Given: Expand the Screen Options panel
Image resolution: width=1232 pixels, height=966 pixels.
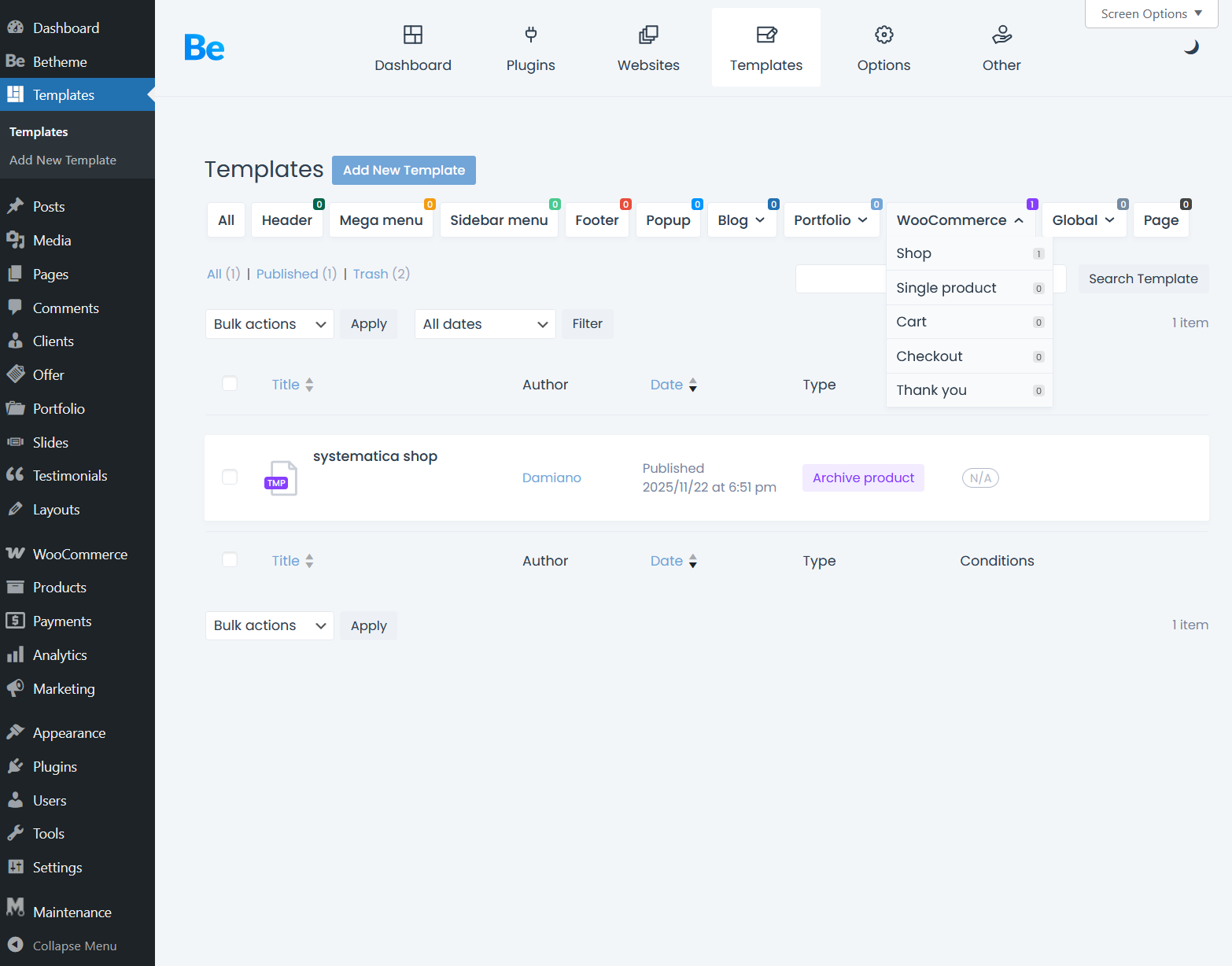Looking at the screenshot, I should (1151, 14).
